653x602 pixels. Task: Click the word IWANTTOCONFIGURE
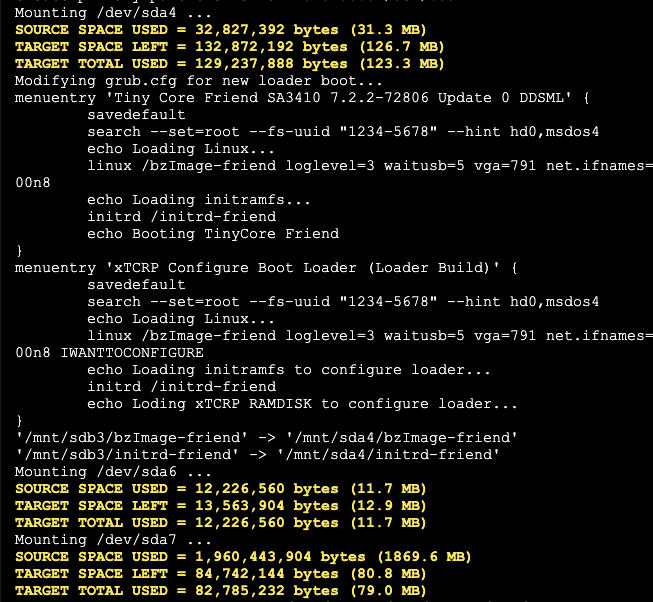pos(132,353)
